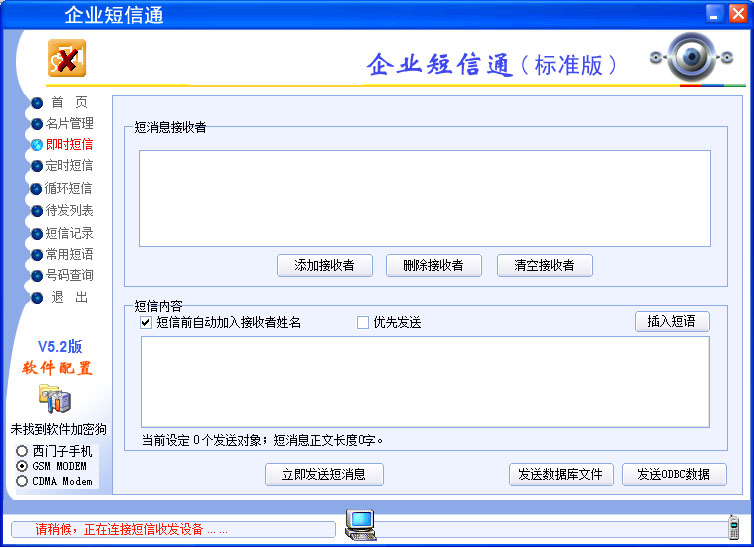This screenshot has width=754, height=548.
Task: Click the computer icon in status bar
Action: click(359, 522)
